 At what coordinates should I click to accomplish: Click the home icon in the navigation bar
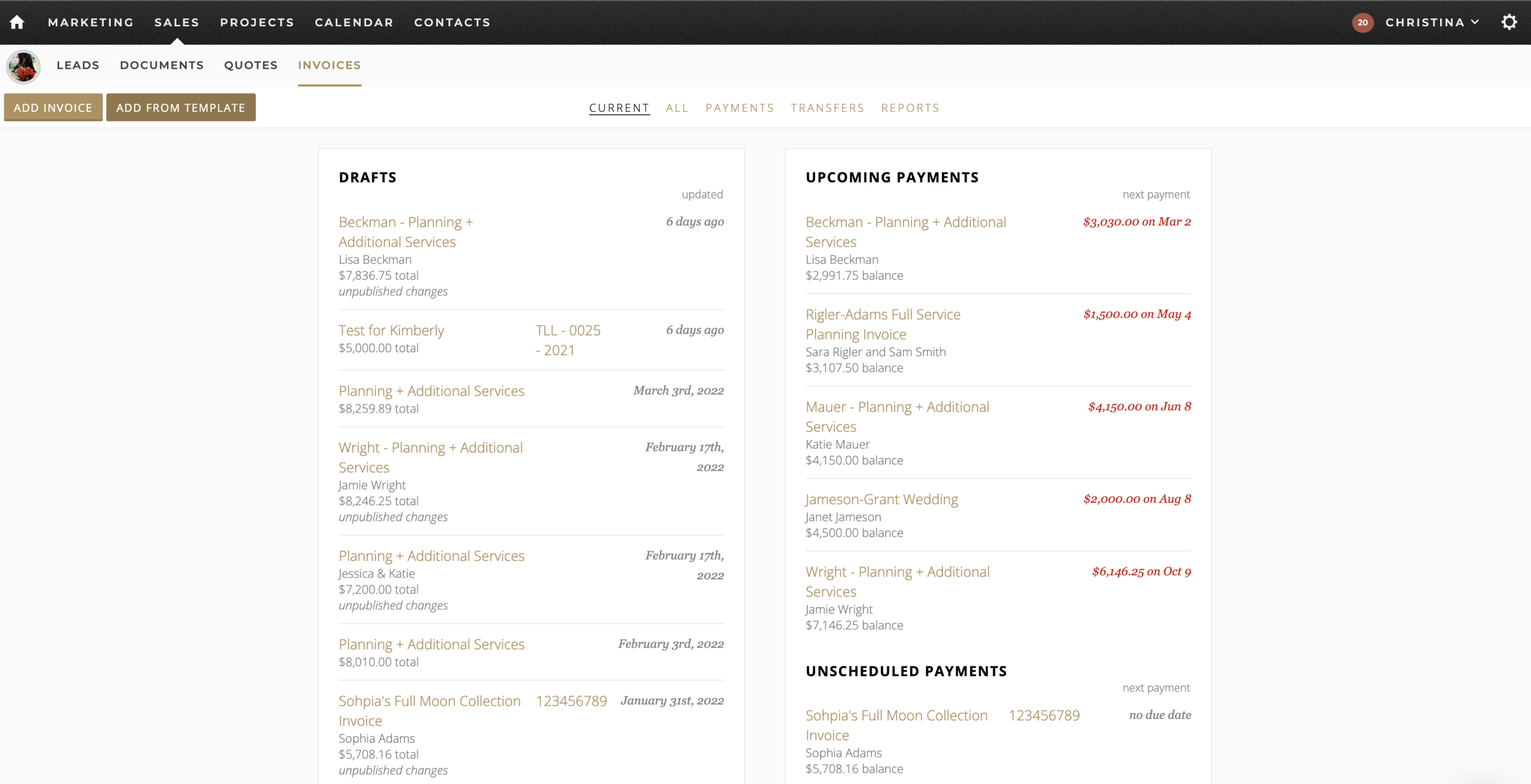point(17,22)
